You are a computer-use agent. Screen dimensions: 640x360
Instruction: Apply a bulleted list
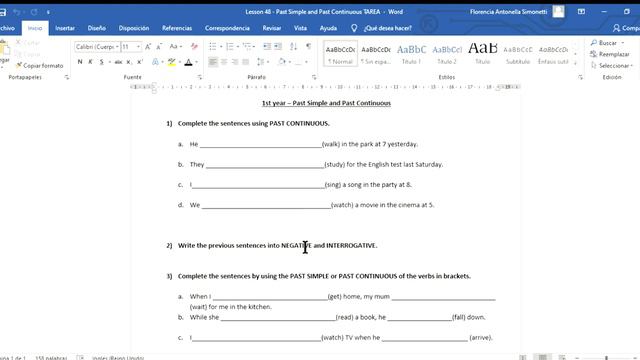click(x=213, y=47)
